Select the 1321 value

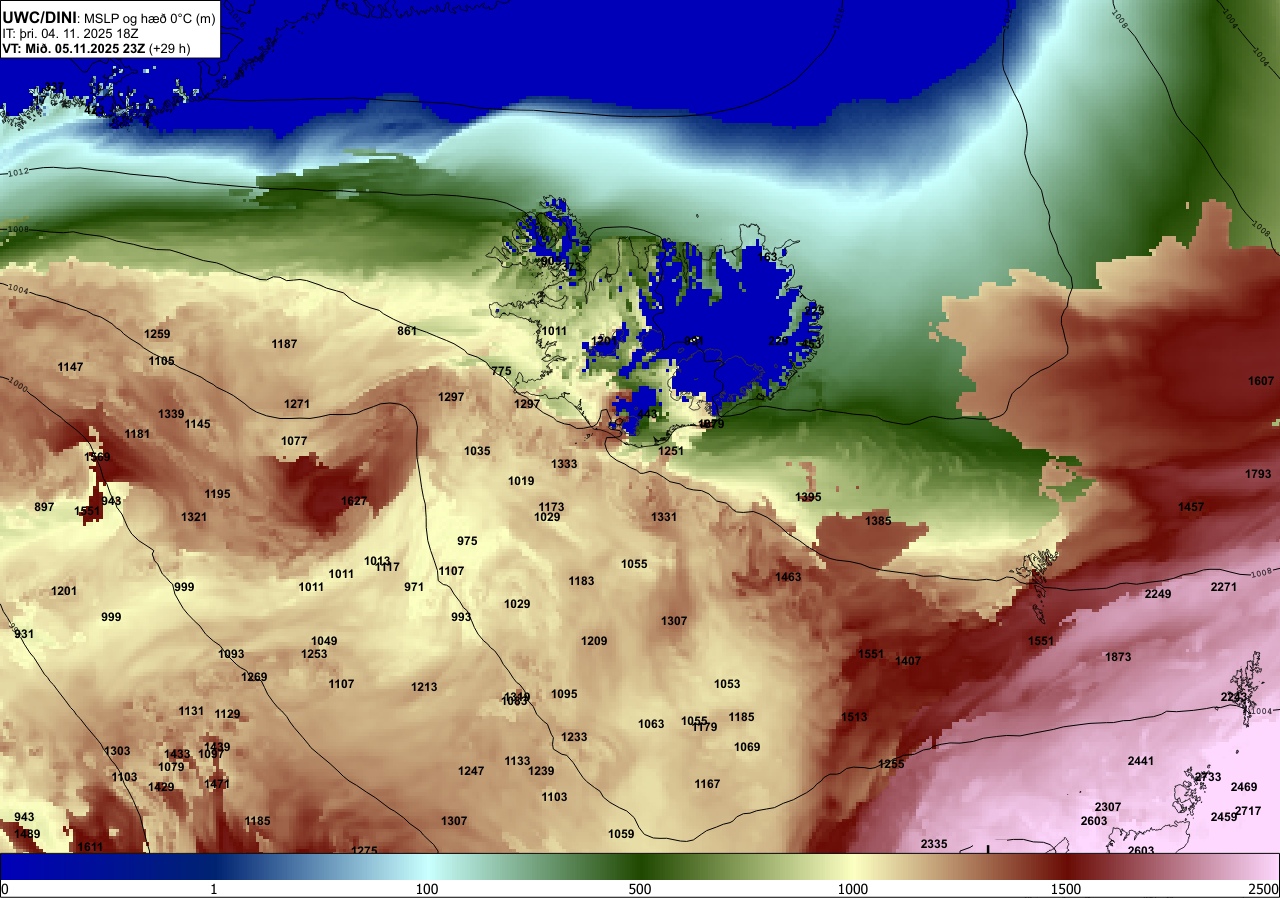(x=194, y=517)
